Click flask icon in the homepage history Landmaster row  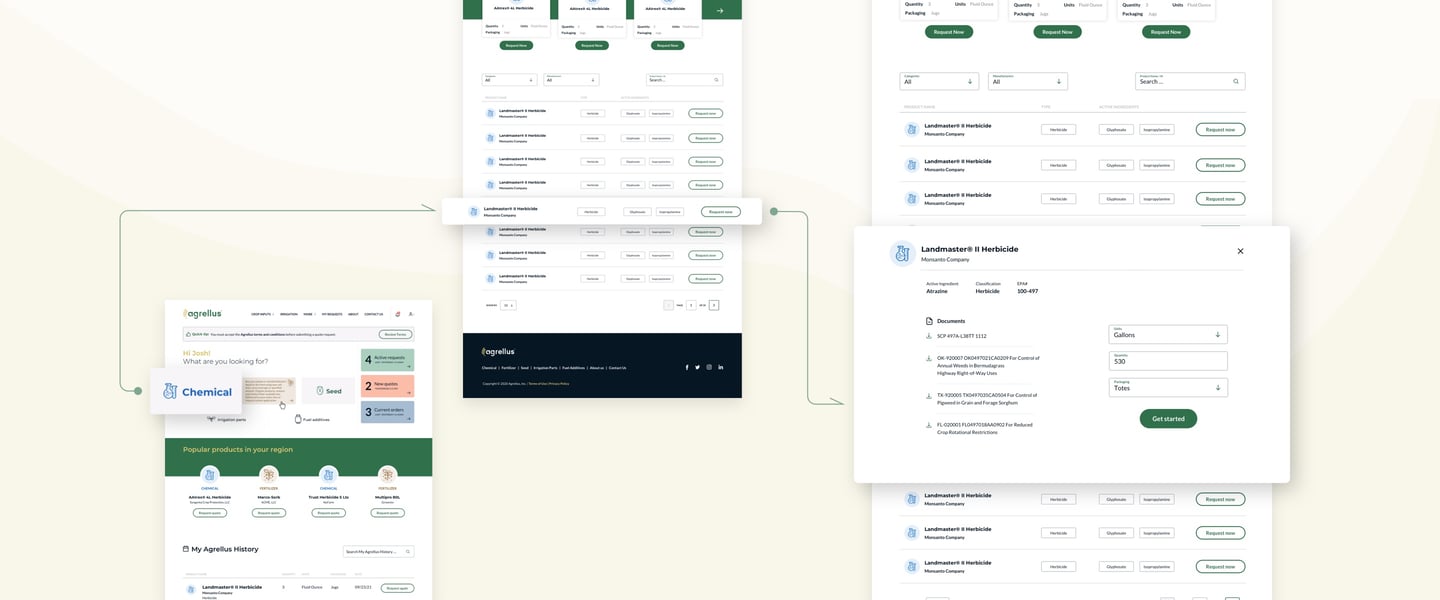(x=192, y=590)
